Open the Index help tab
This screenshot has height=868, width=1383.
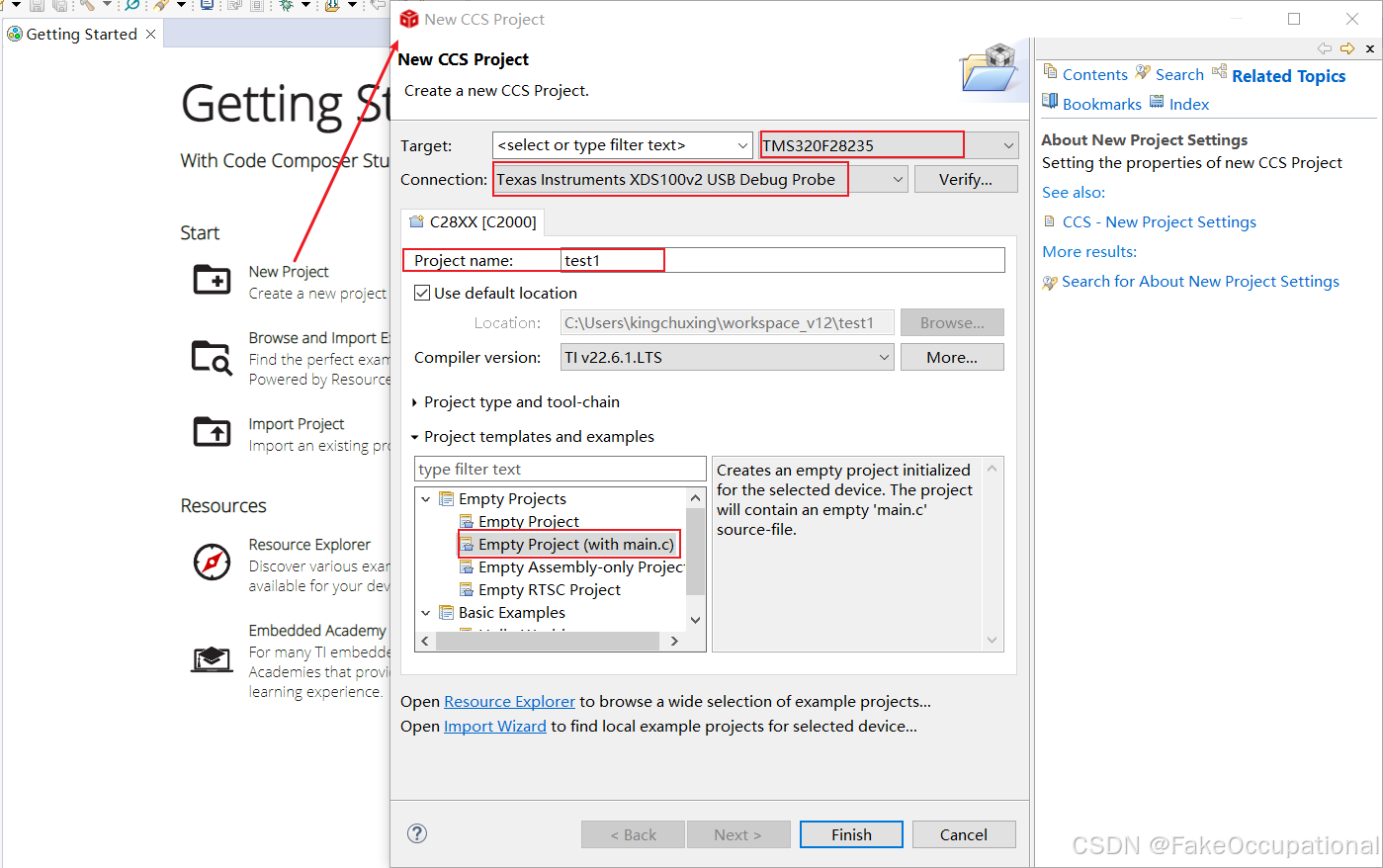point(1189,104)
